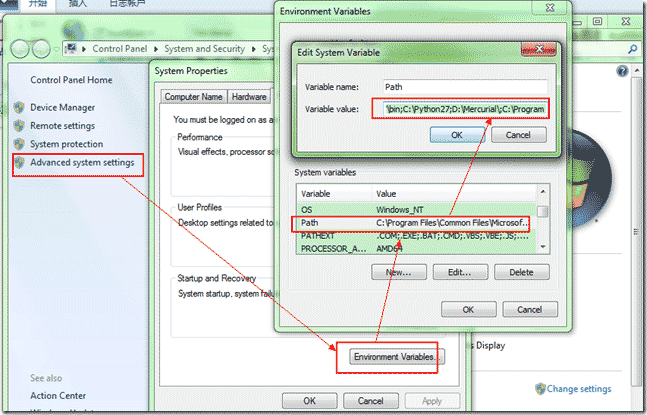The height and width of the screenshot is (415, 647).
Task: Click the System protection shield icon
Action: pyautogui.click(x=19, y=144)
